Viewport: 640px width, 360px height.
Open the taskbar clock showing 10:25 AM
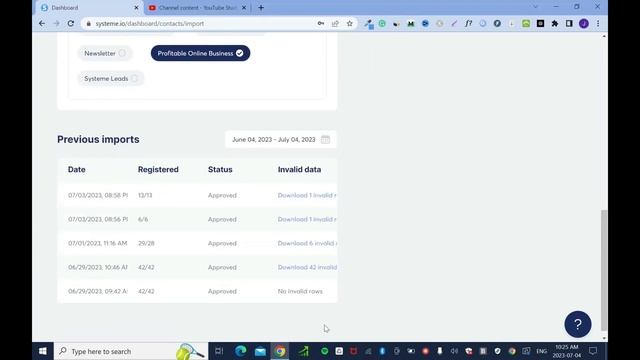tap(567, 351)
